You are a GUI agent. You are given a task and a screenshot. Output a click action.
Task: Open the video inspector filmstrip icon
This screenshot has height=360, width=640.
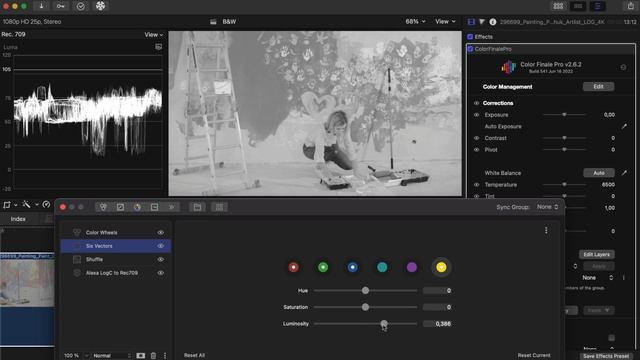click(x=471, y=22)
